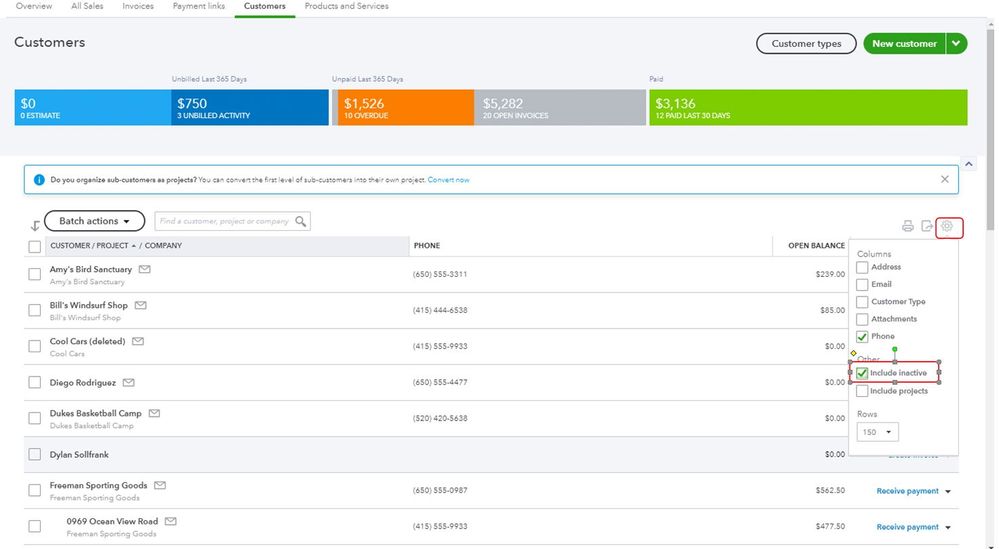Uncheck the Include inactive checkbox
Viewport: 999px width, 549px height.
tap(862, 373)
